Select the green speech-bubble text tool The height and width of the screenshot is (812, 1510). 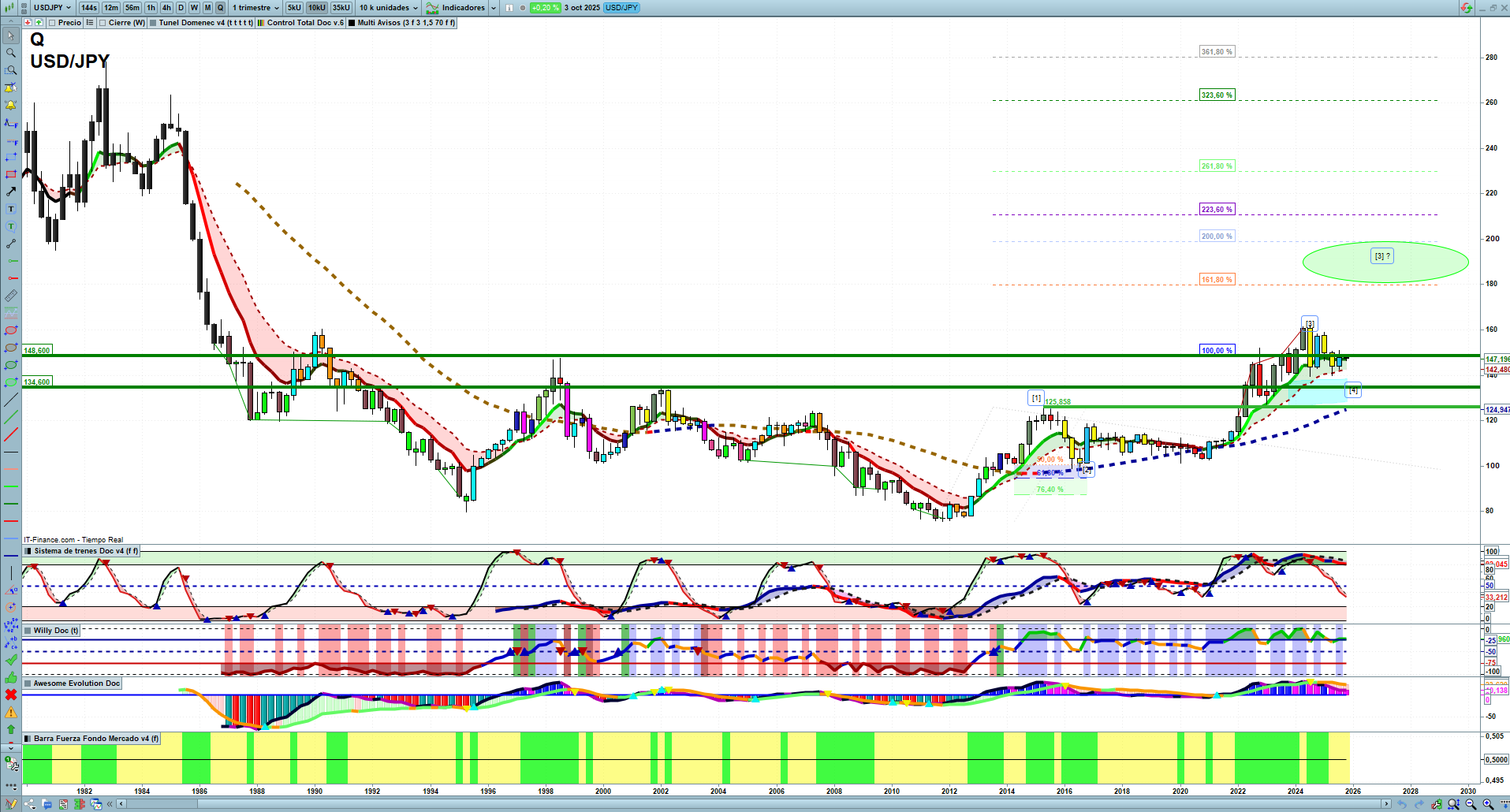click(x=11, y=226)
